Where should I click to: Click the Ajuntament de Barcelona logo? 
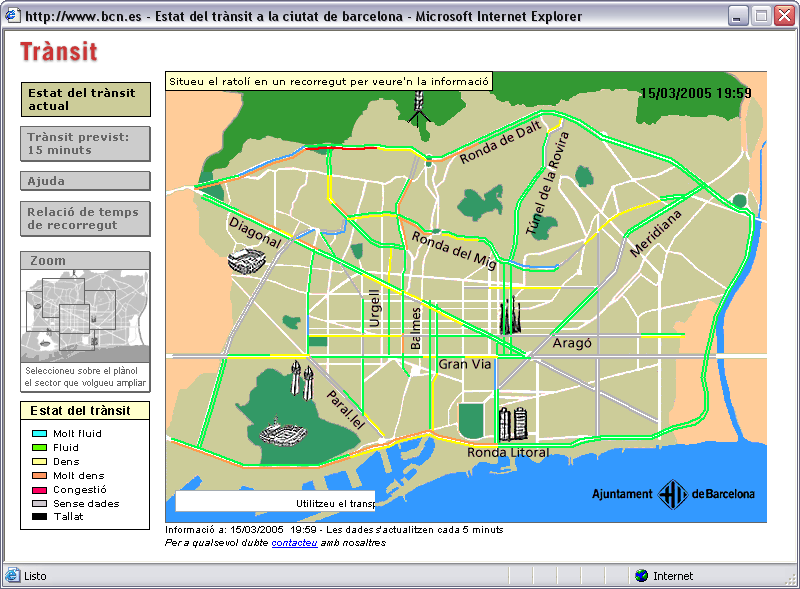coord(672,494)
